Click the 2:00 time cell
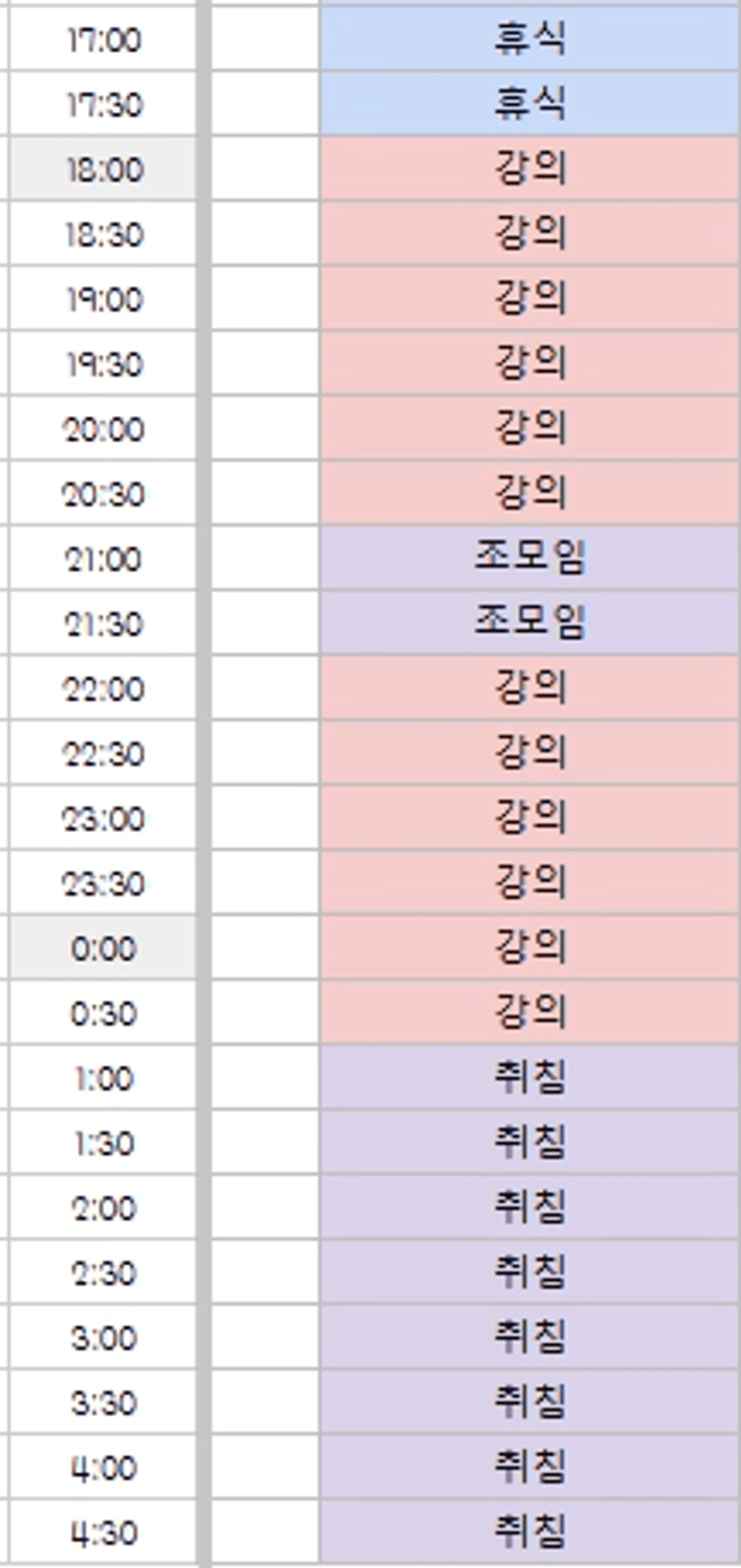 click(102, 1208)
